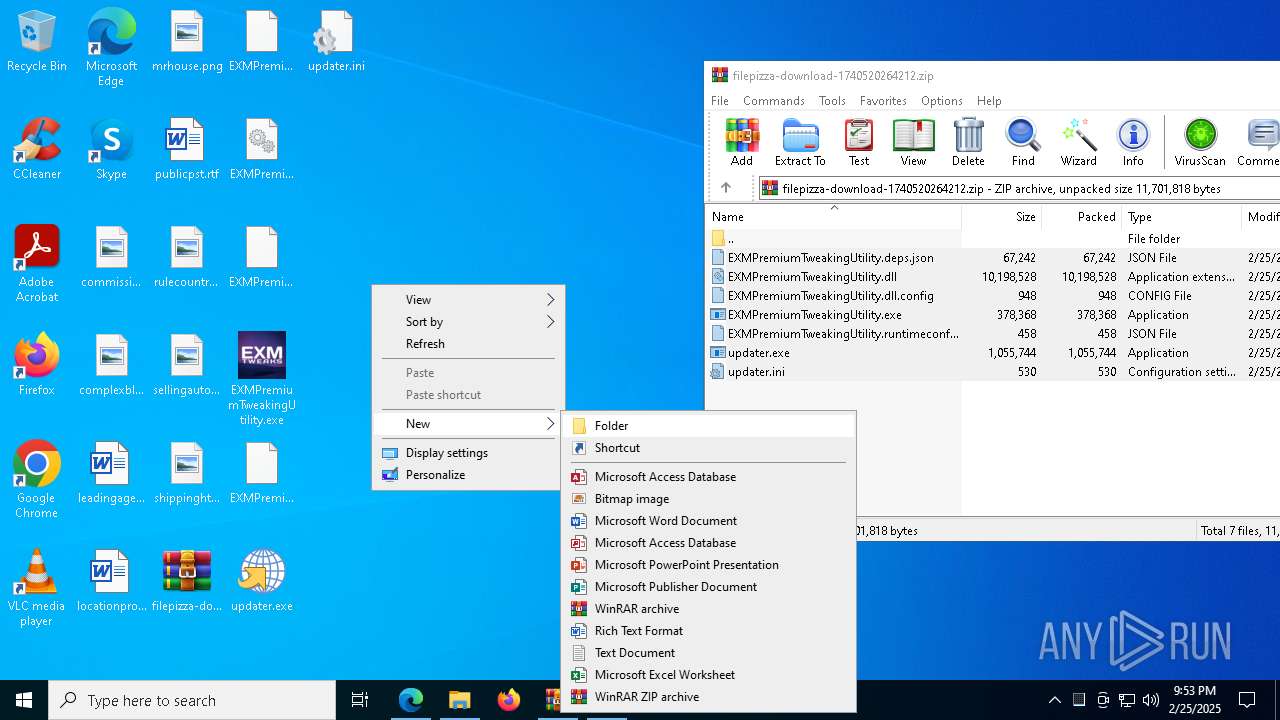
Task: Create a new Shortcut from submenu
Action: coord(708,448)
